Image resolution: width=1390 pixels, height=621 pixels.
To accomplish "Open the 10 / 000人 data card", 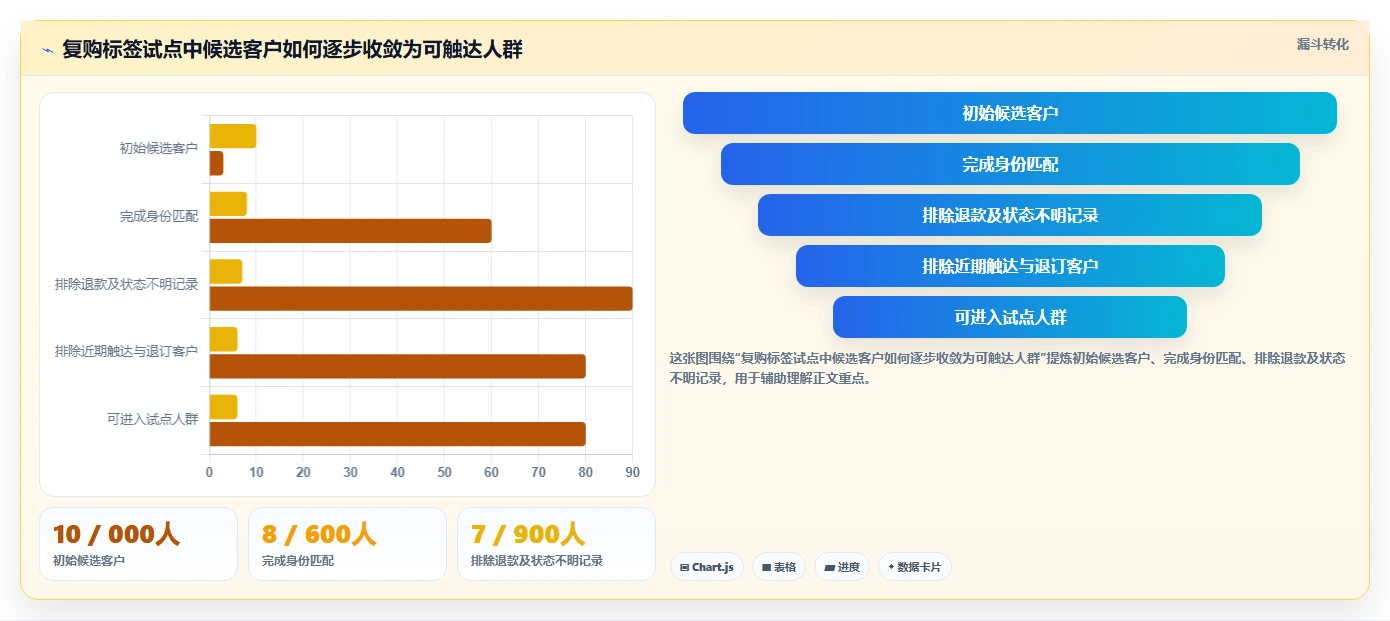I will pos(138,544).
